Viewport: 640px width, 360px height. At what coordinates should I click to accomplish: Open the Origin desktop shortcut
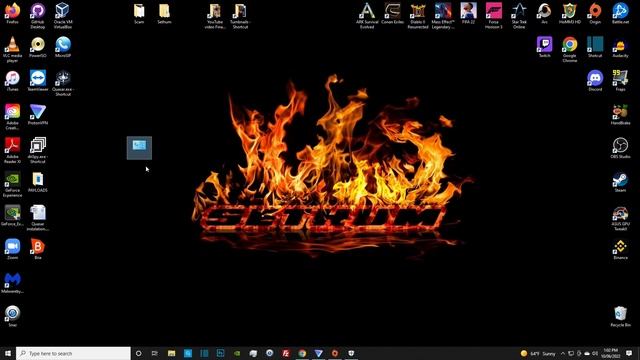pos(595,13)
